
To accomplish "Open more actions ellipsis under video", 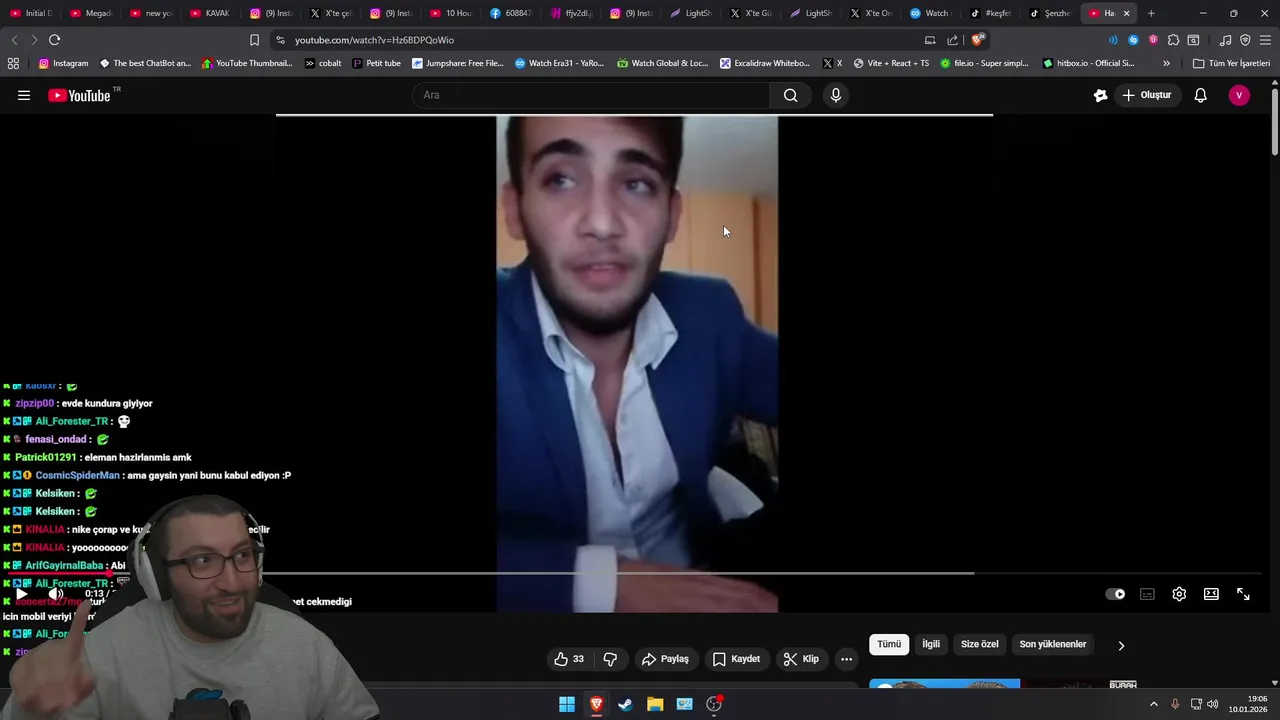I will pyautogui.click(x=846, y=659).
